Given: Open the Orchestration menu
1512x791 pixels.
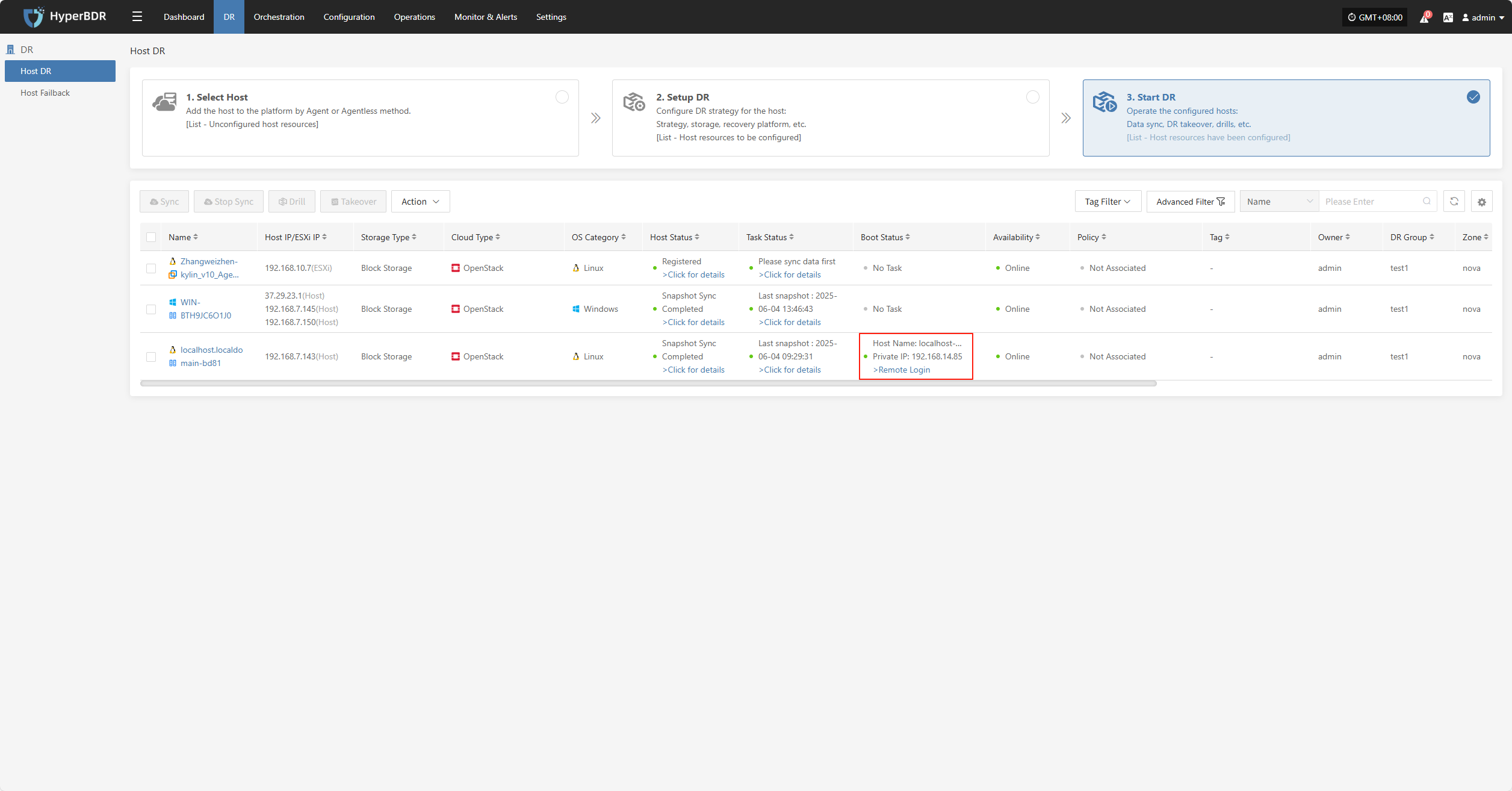Looking at the screenshot, I should pos(279,17).
